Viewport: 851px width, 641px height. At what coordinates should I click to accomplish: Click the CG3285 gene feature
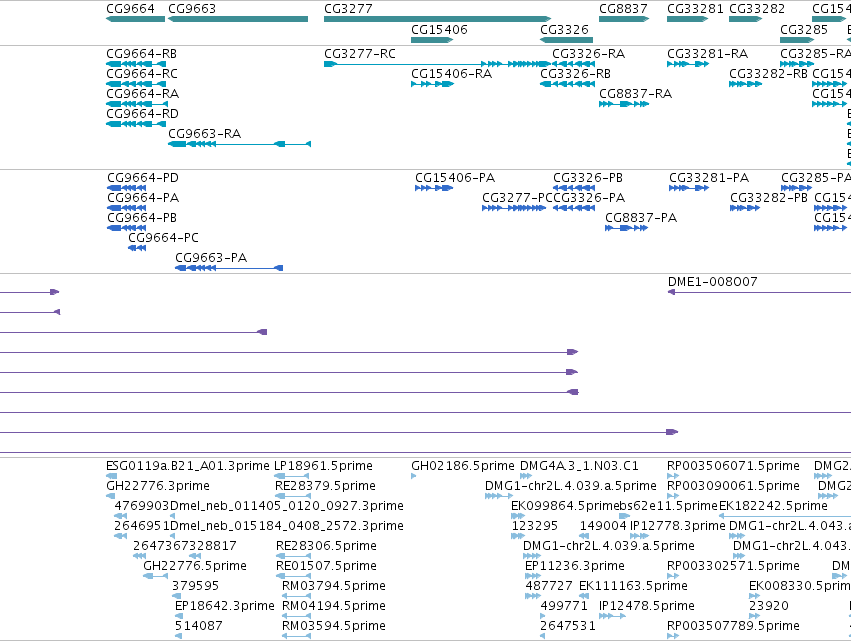click(797, 40)
